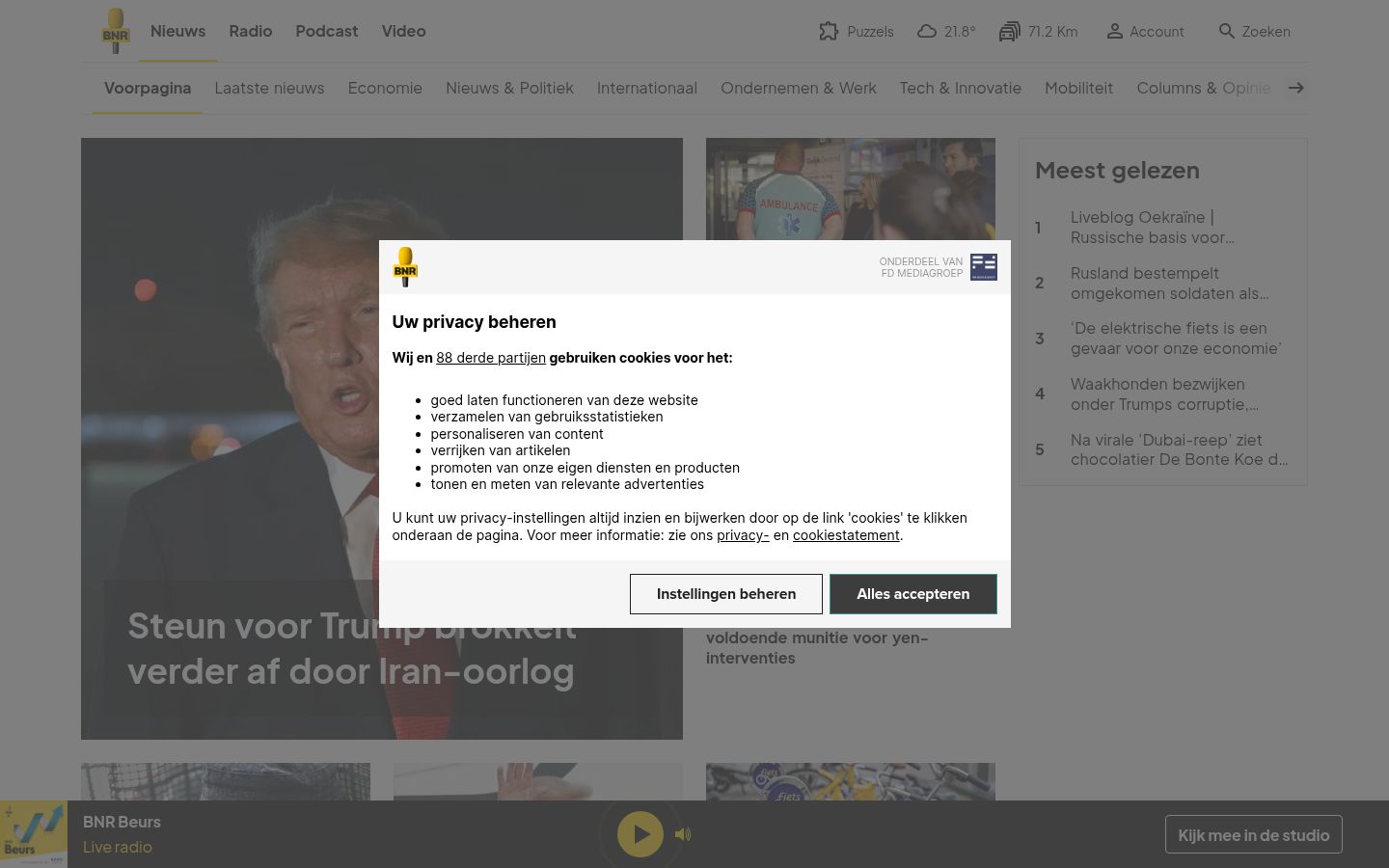This screenshot has height=868, width=1389.
Task: Click the volume speaker icon in player
Action: 683,834
